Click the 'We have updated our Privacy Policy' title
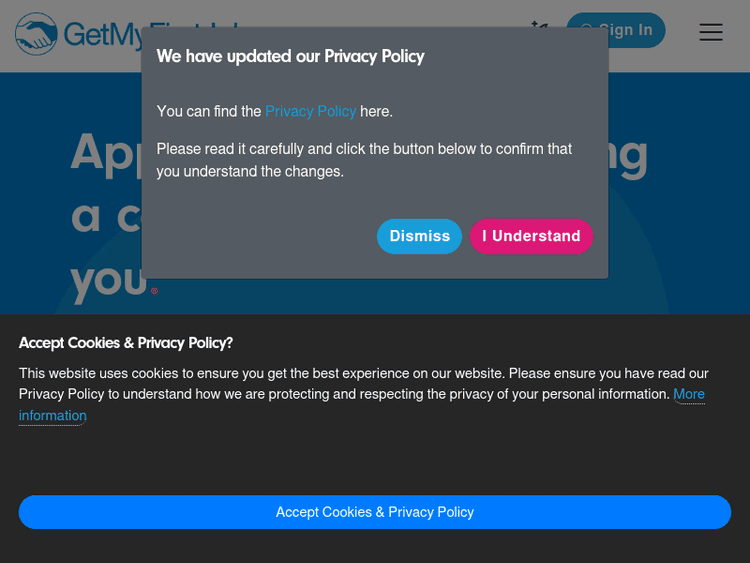This screenshot has width=750, height=563. 290,56
